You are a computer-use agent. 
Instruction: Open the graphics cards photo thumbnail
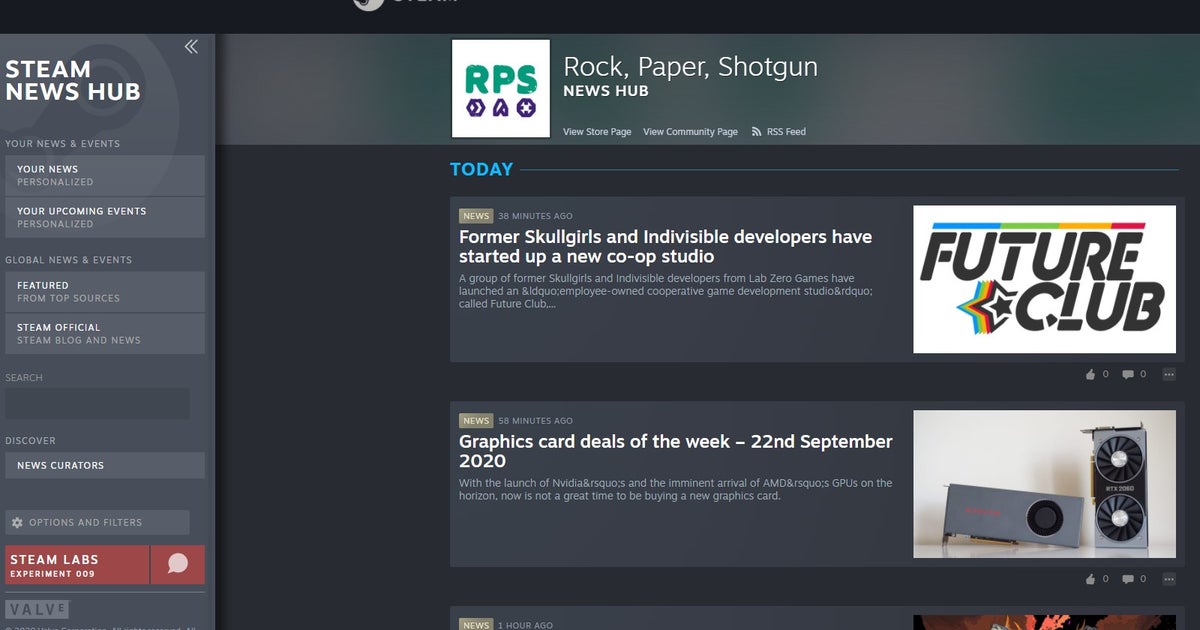coord(1045,484)
